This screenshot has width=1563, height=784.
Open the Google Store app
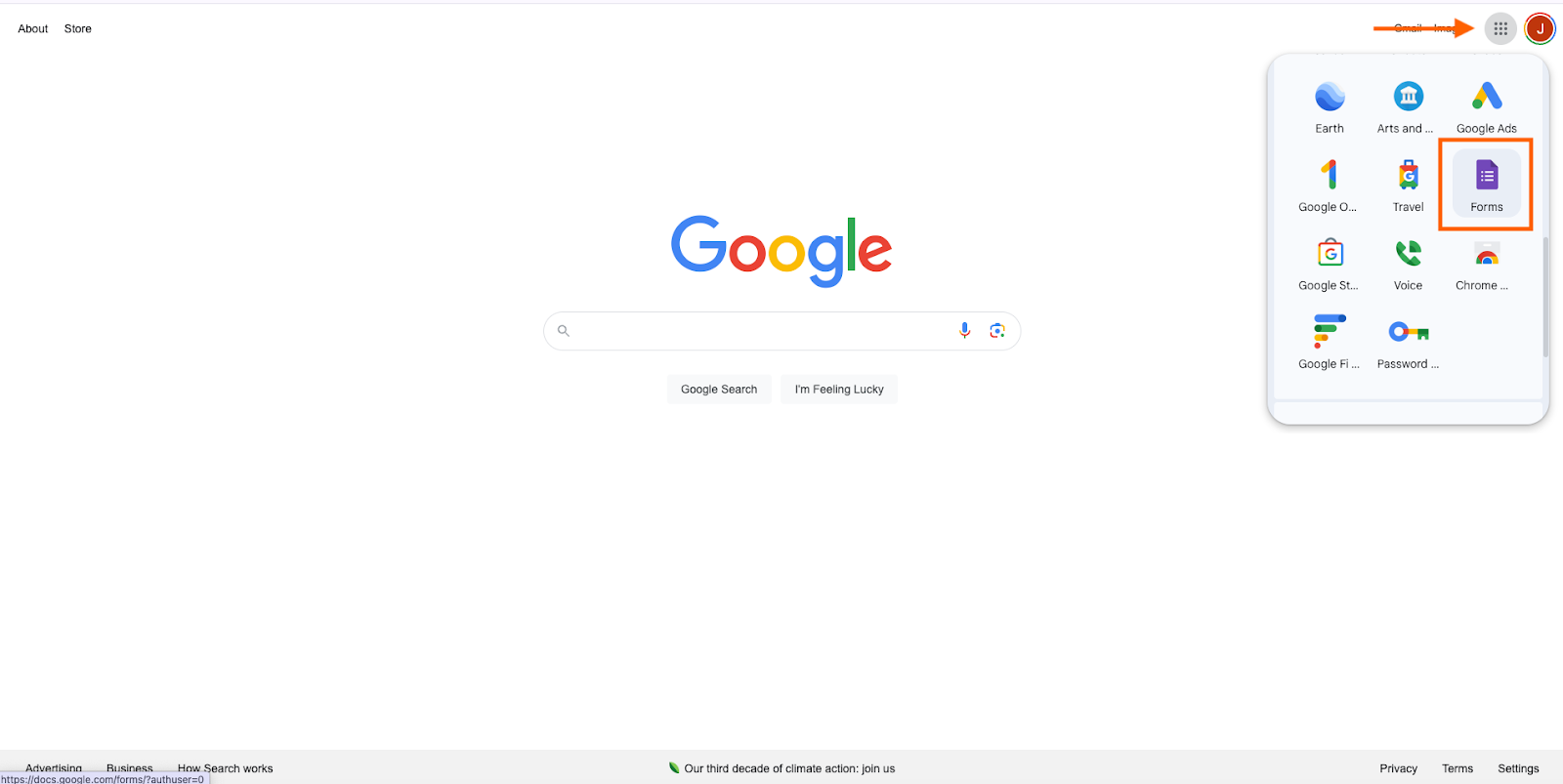[x=1330, y=263]
